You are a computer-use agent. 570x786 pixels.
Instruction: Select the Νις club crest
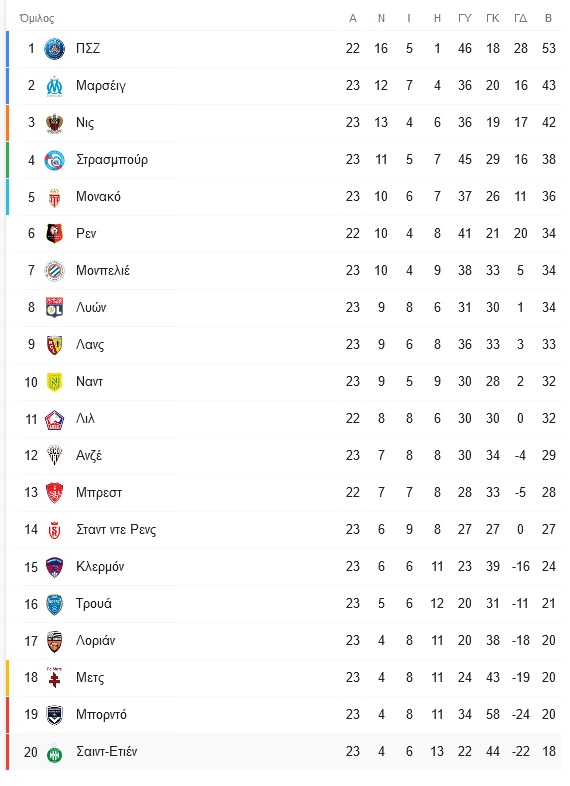54,123
